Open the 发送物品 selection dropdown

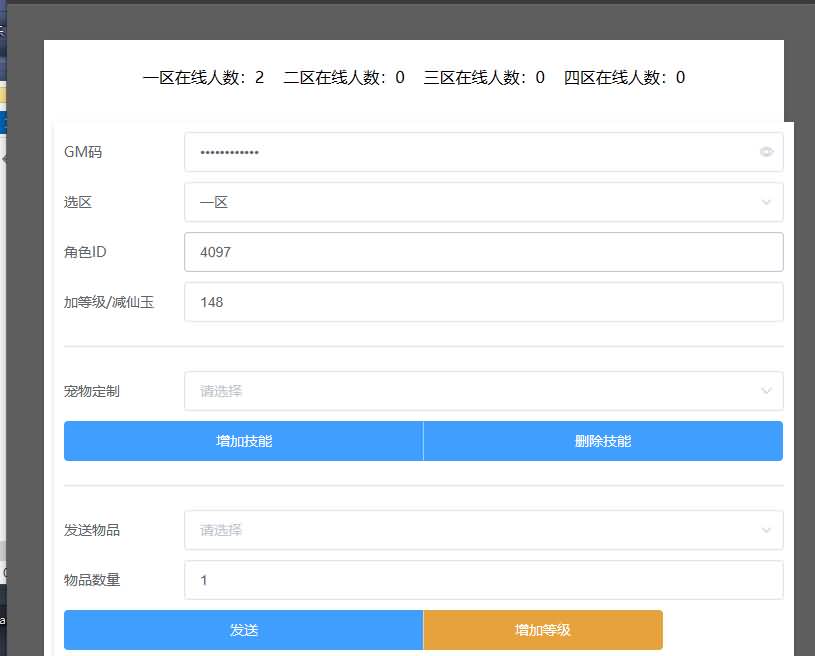pyautogui.click(x=483, y=530)
